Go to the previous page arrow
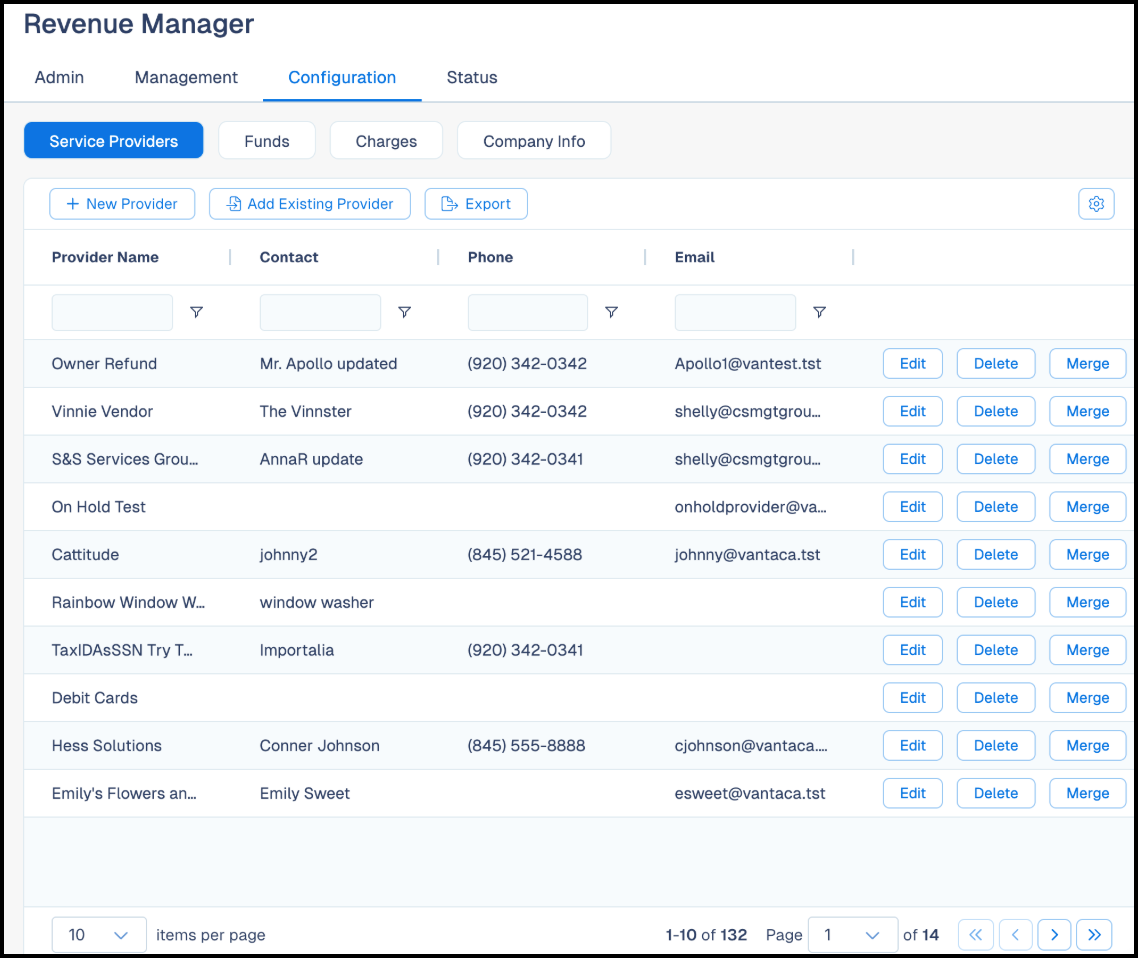This screenshot has height=958, width=1138. 1015,935
